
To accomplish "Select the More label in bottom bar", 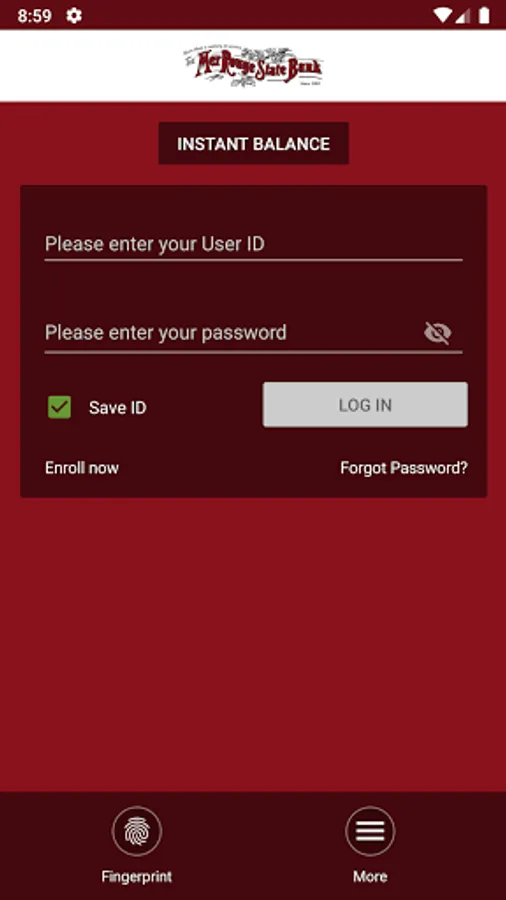I will pos(370,876).
